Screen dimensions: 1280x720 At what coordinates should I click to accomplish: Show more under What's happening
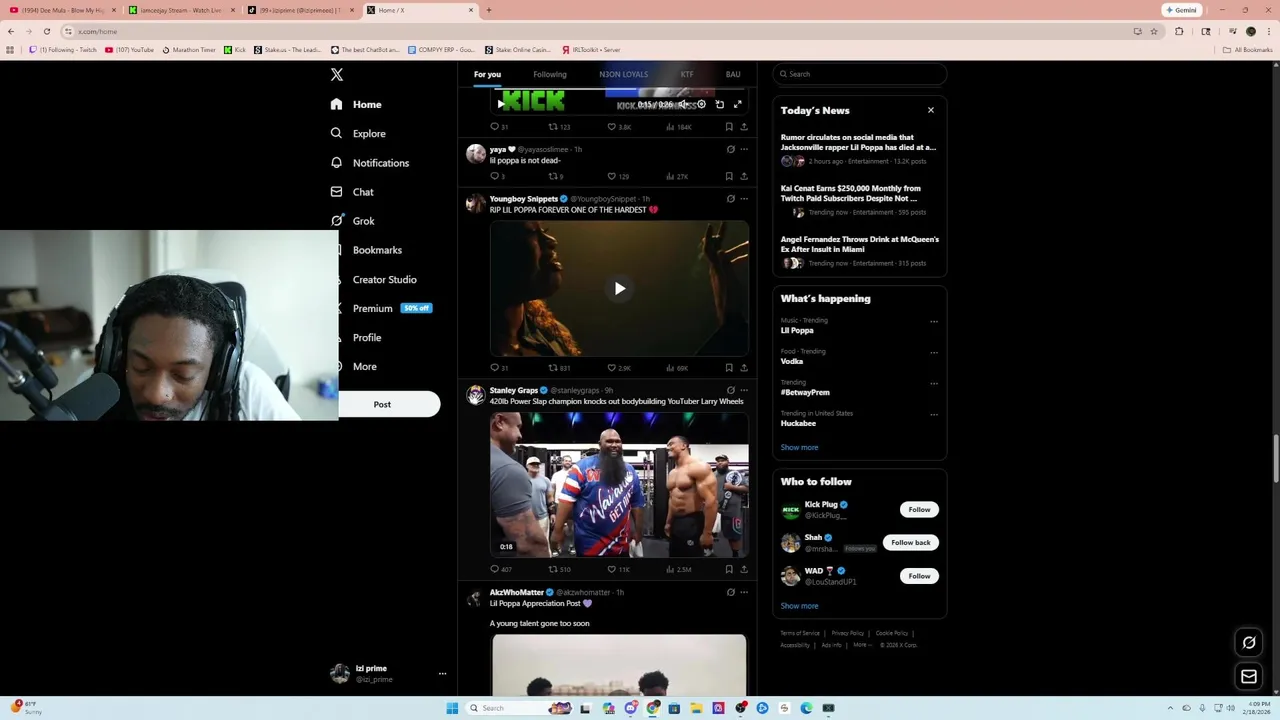[799, 447]
